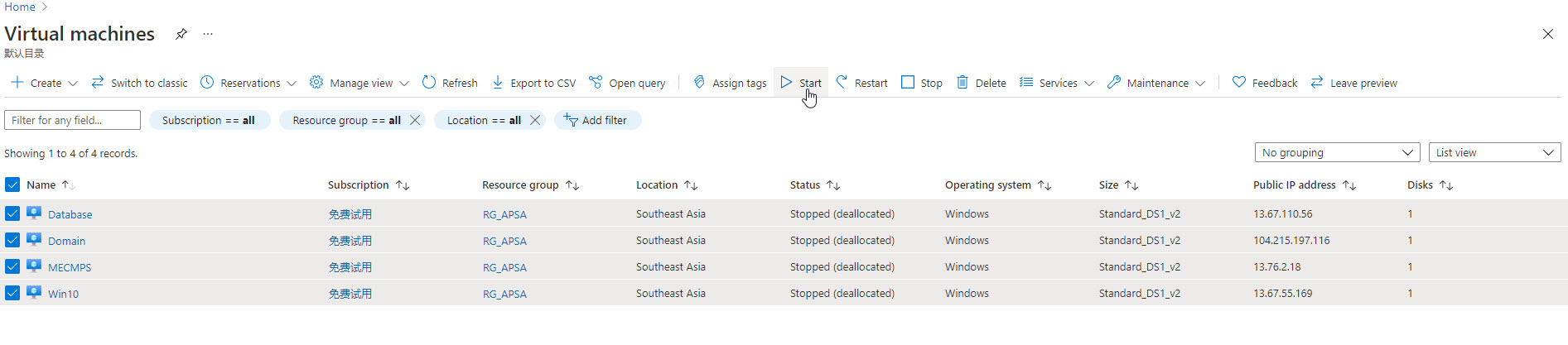The image size is (1568, 345).
Task: Open the Win10 virtual machine link
Action: 63,294
